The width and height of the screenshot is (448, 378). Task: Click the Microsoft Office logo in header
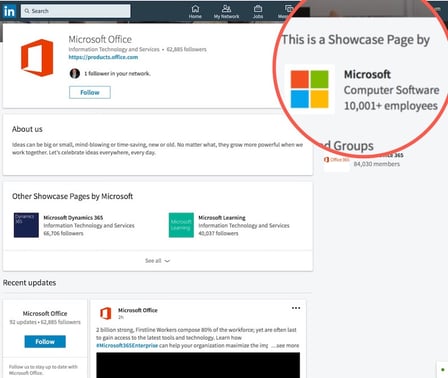(x=37, y=58)
